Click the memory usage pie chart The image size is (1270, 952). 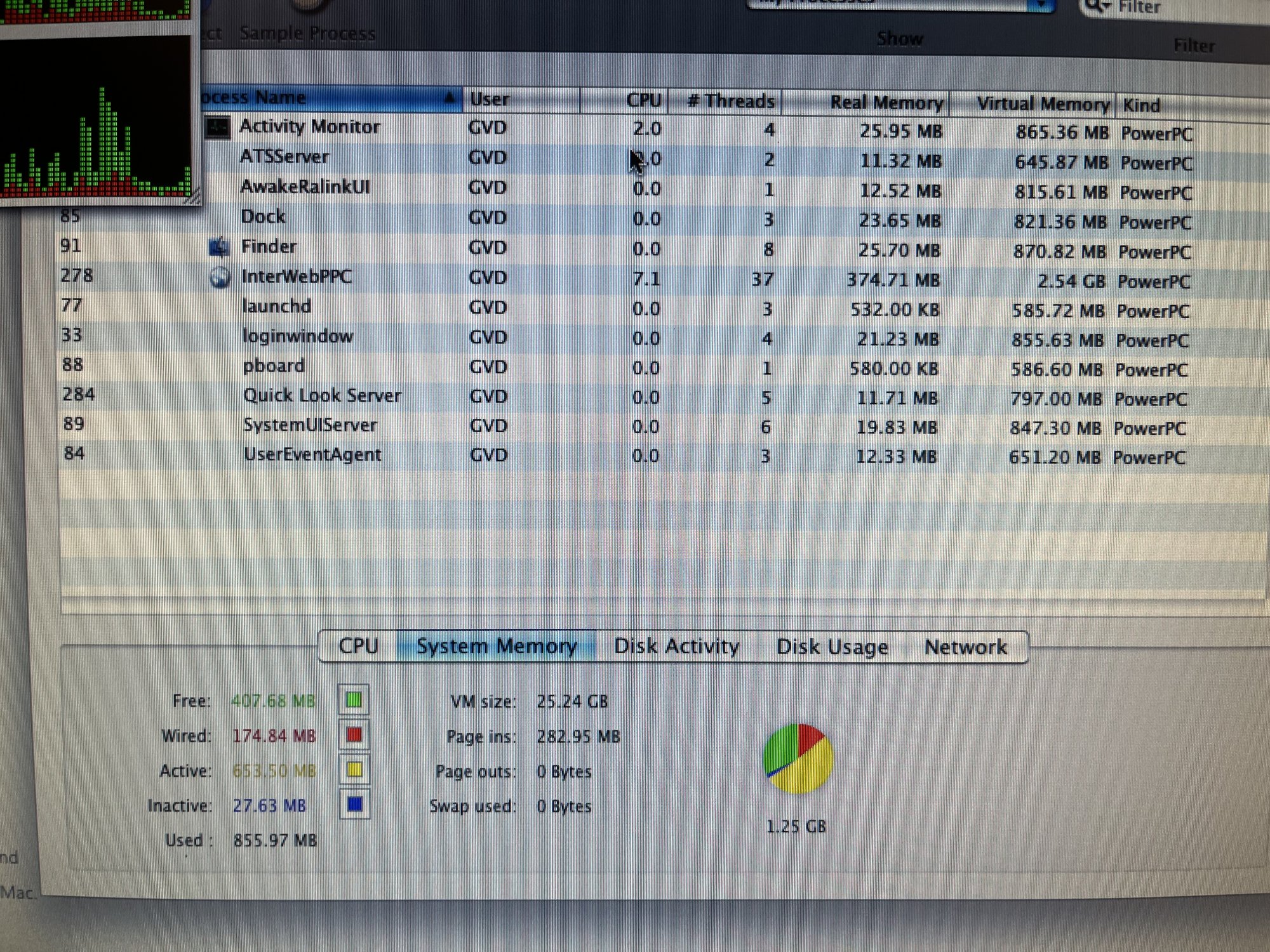798,758
